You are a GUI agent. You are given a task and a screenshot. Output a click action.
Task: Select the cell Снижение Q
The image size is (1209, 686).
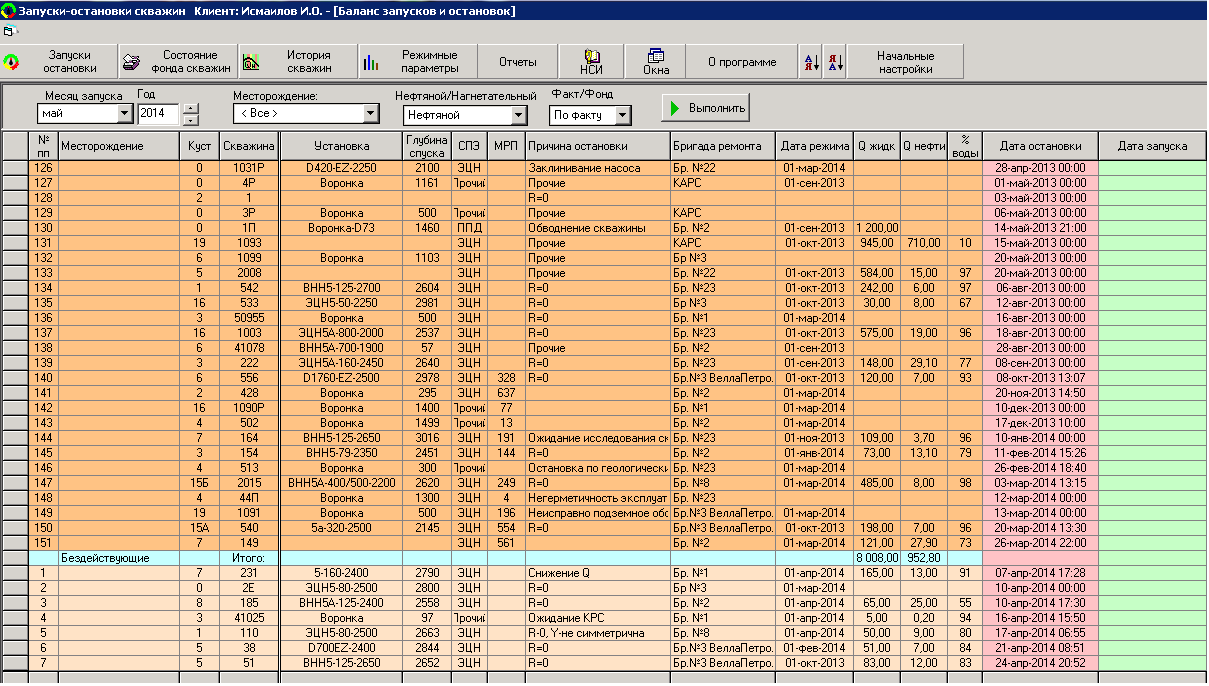click(598, 573)
